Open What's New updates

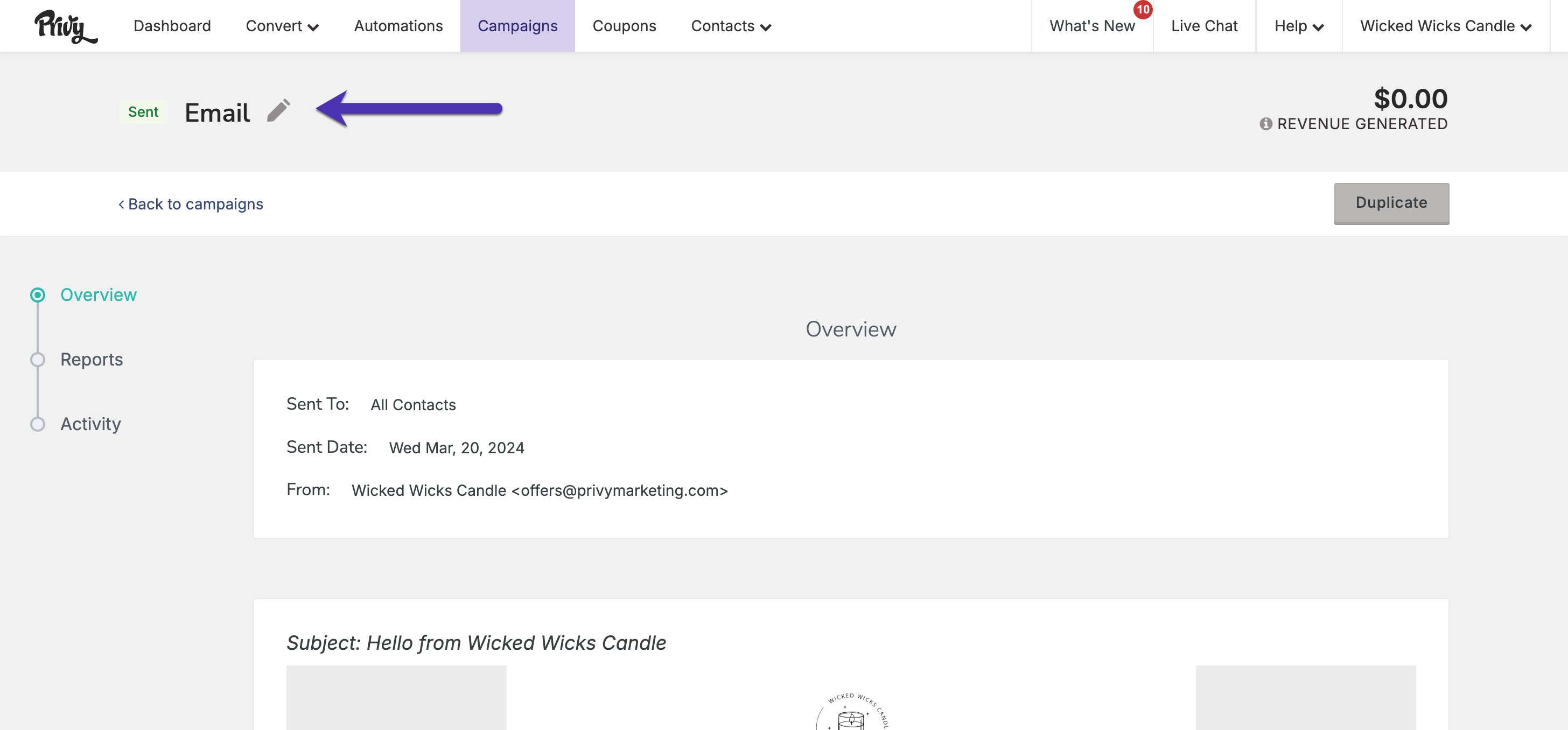[x=1092, y=26]
